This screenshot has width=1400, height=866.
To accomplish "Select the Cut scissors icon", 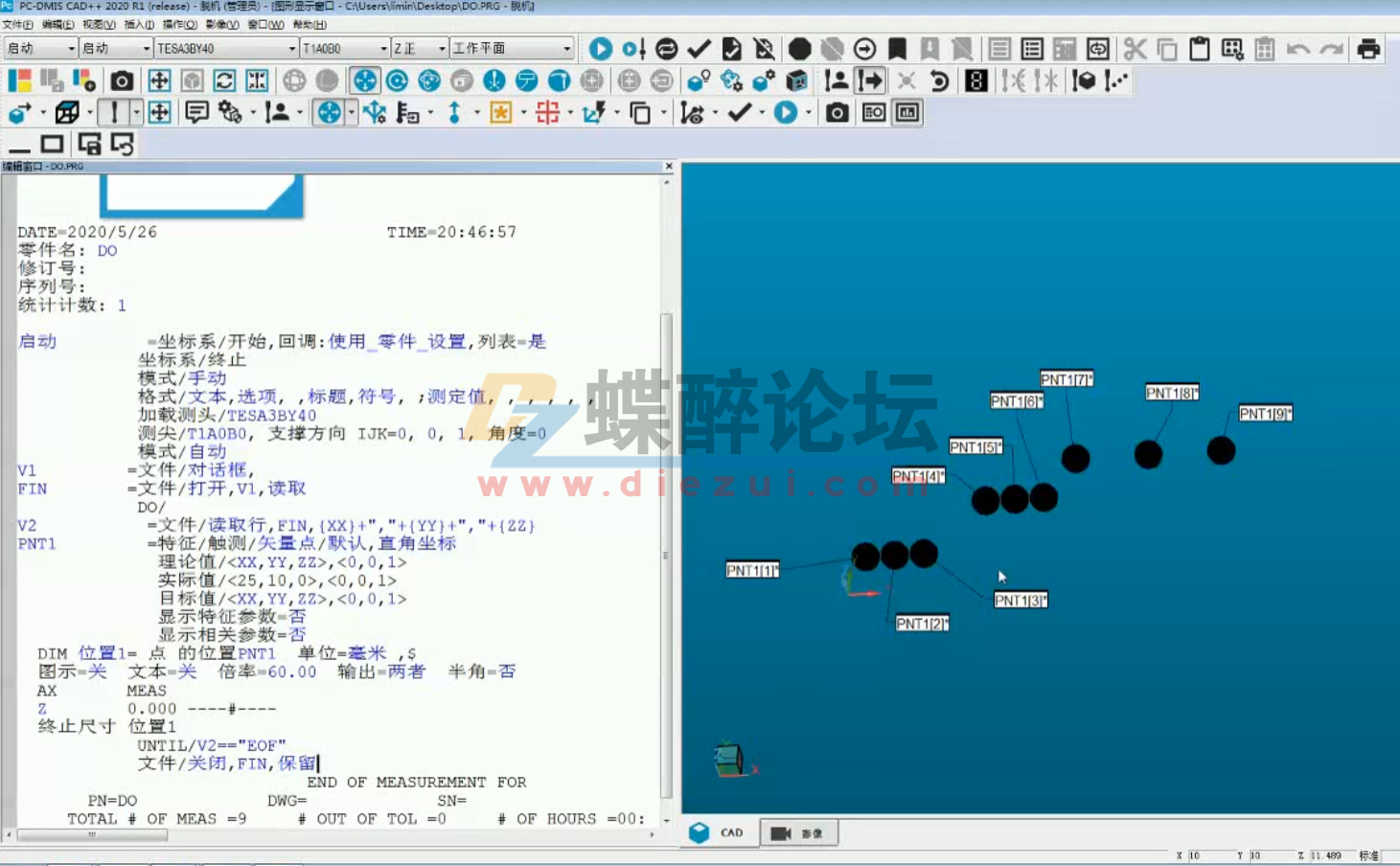I will click(1135, 48).
